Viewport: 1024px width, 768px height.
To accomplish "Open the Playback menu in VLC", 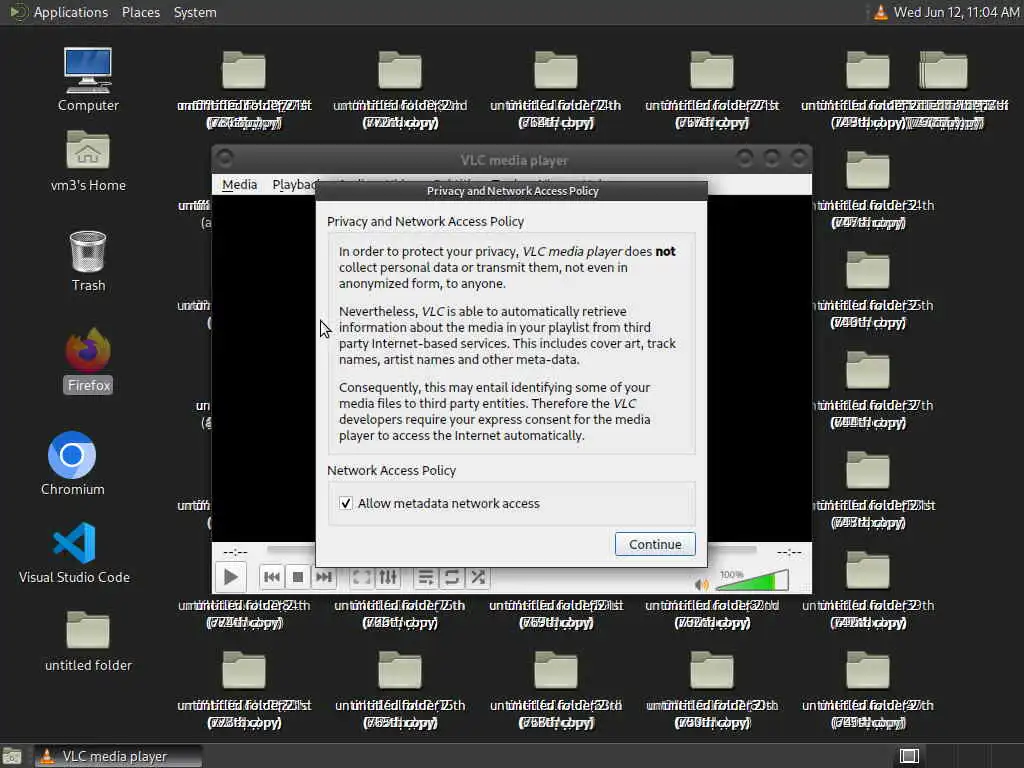I will 295,185.
